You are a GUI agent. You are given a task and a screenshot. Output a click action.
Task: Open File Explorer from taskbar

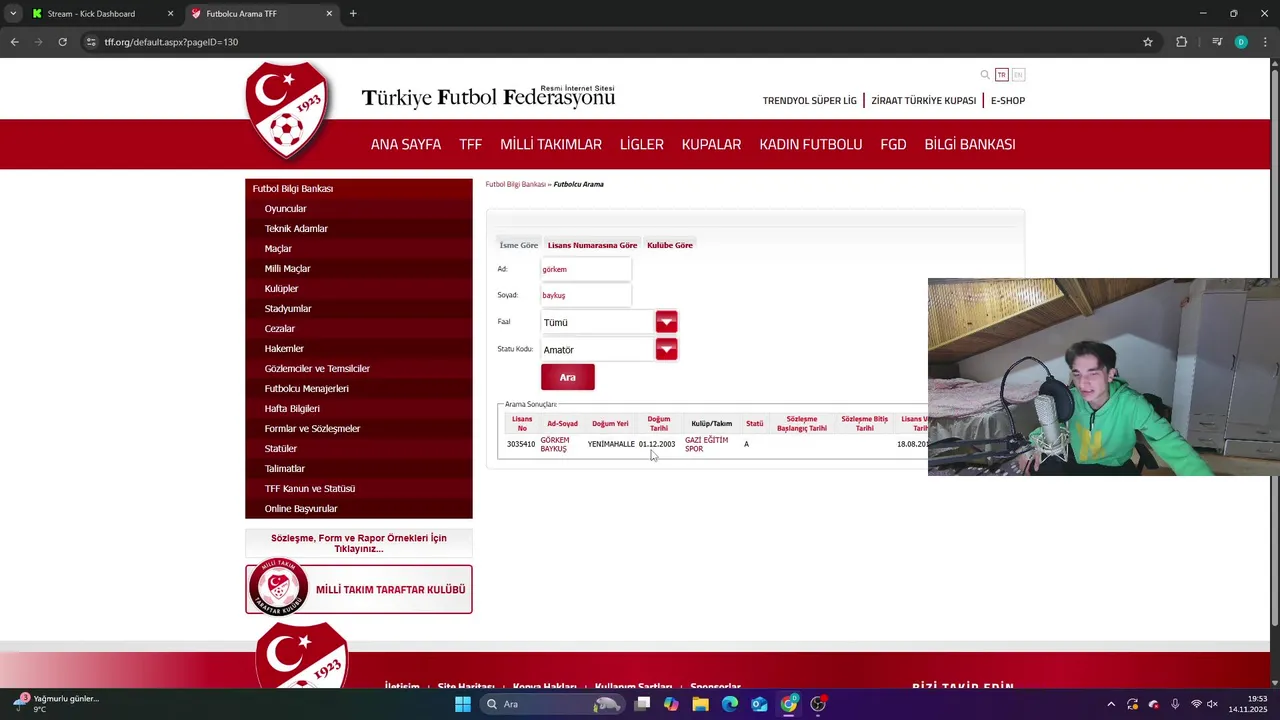click(701, 704)
